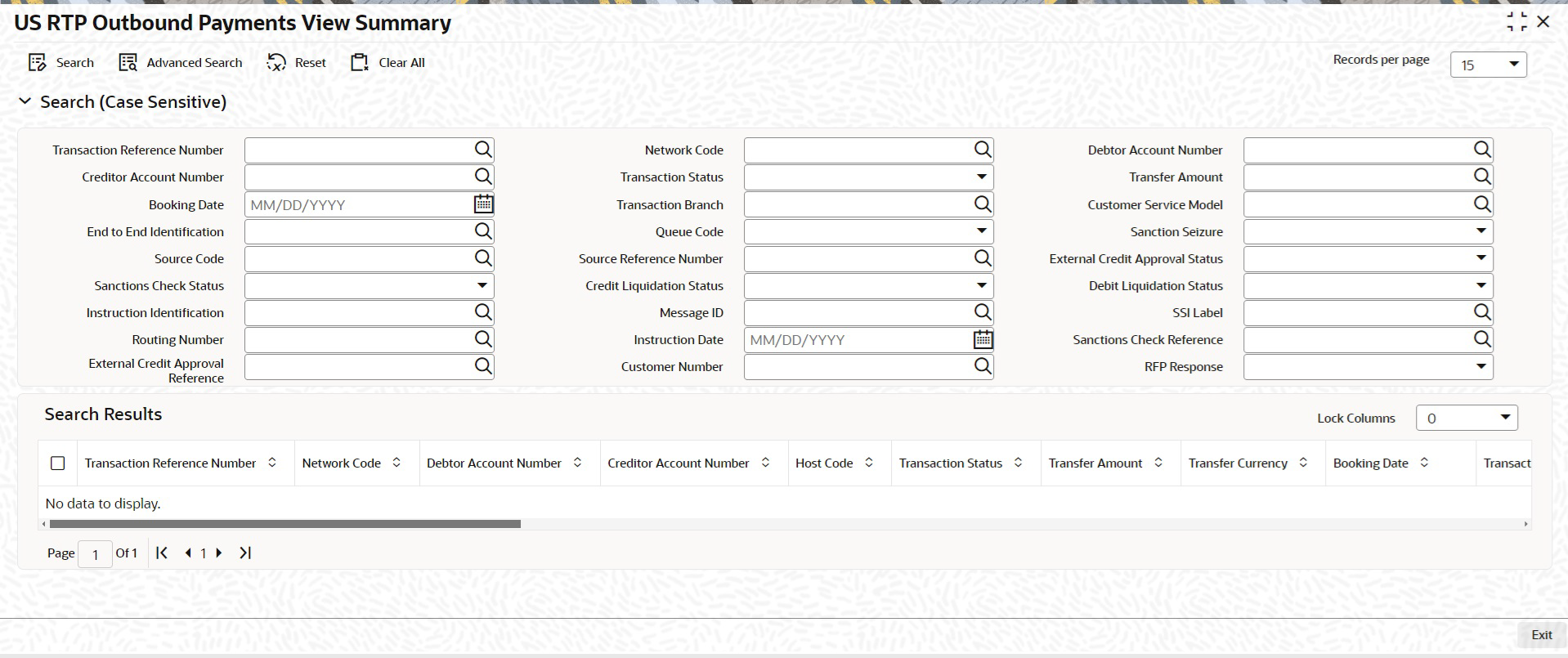Viewport: 1568px width, 658px height.
Task: Change Records per page dropdown
Action: 1488,65
